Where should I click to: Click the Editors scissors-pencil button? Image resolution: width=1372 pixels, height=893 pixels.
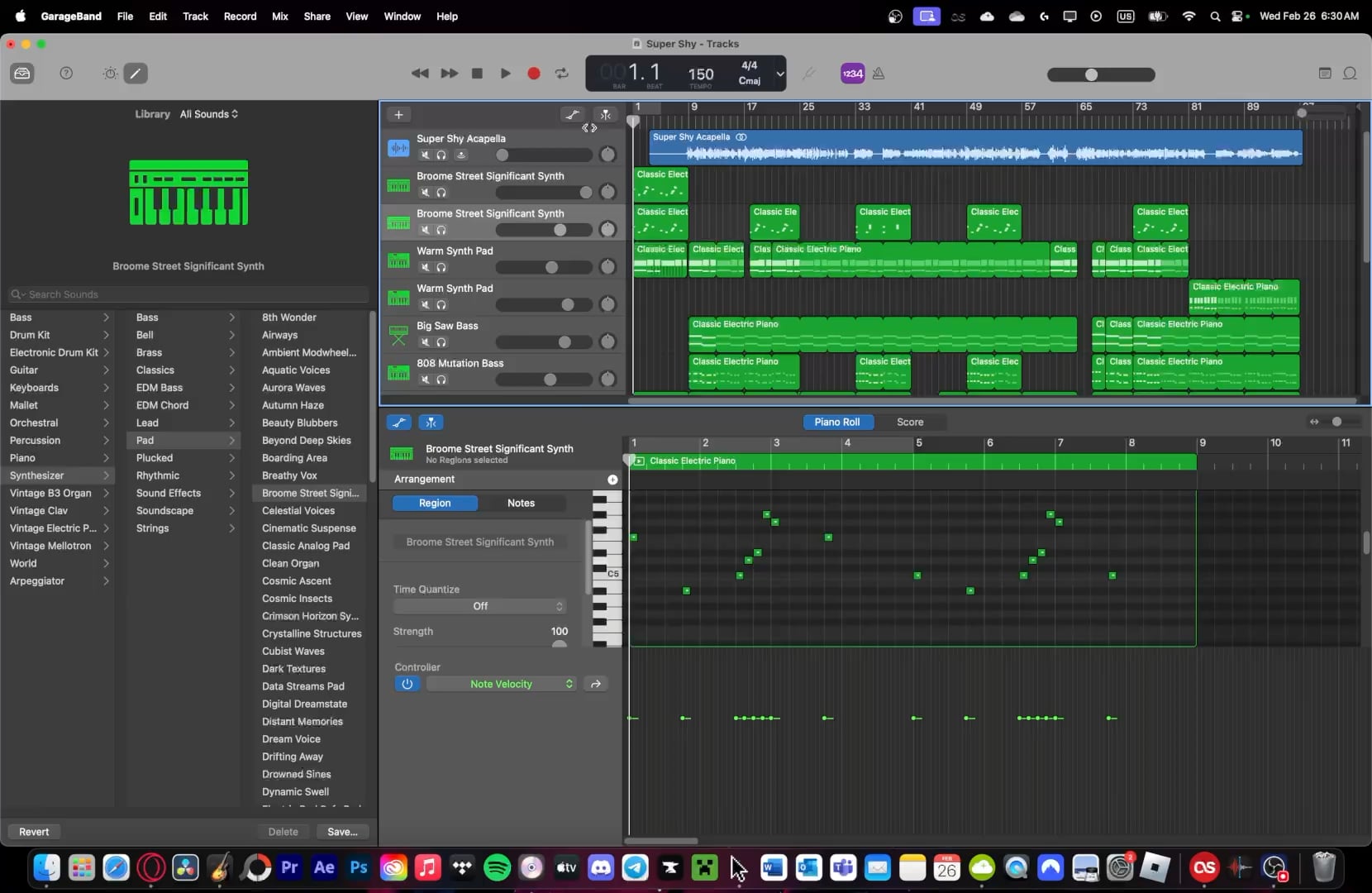point(136,74)
